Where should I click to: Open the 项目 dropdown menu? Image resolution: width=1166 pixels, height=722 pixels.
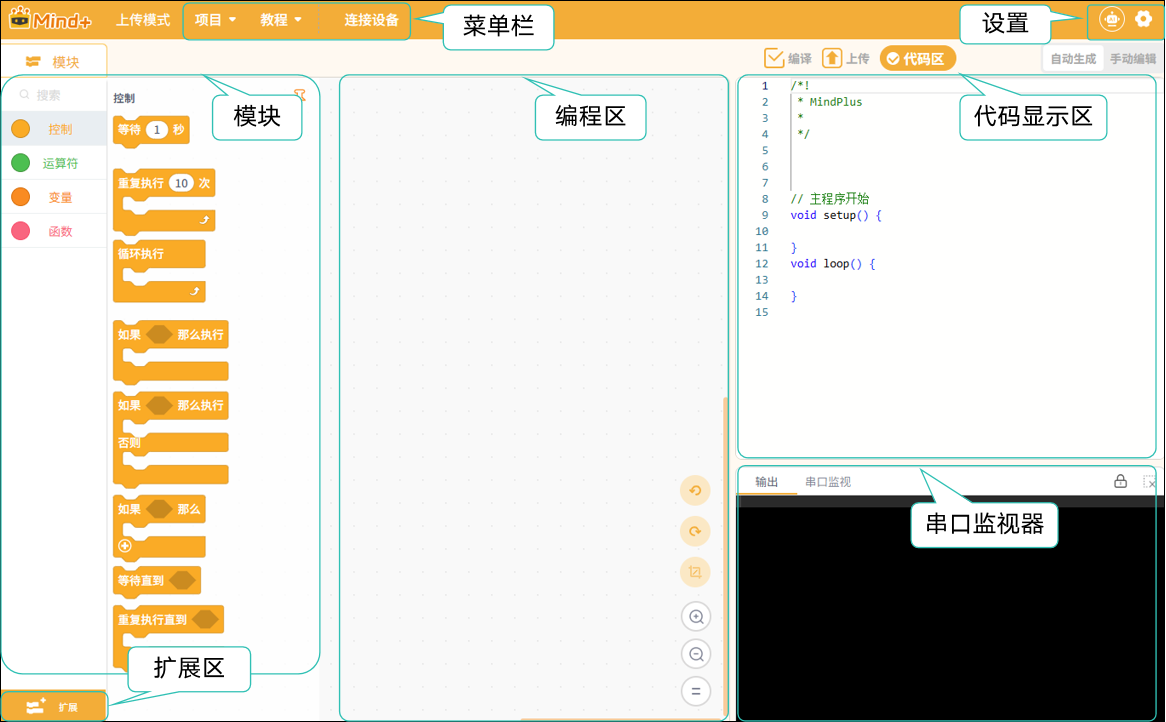tap(215, 20)
